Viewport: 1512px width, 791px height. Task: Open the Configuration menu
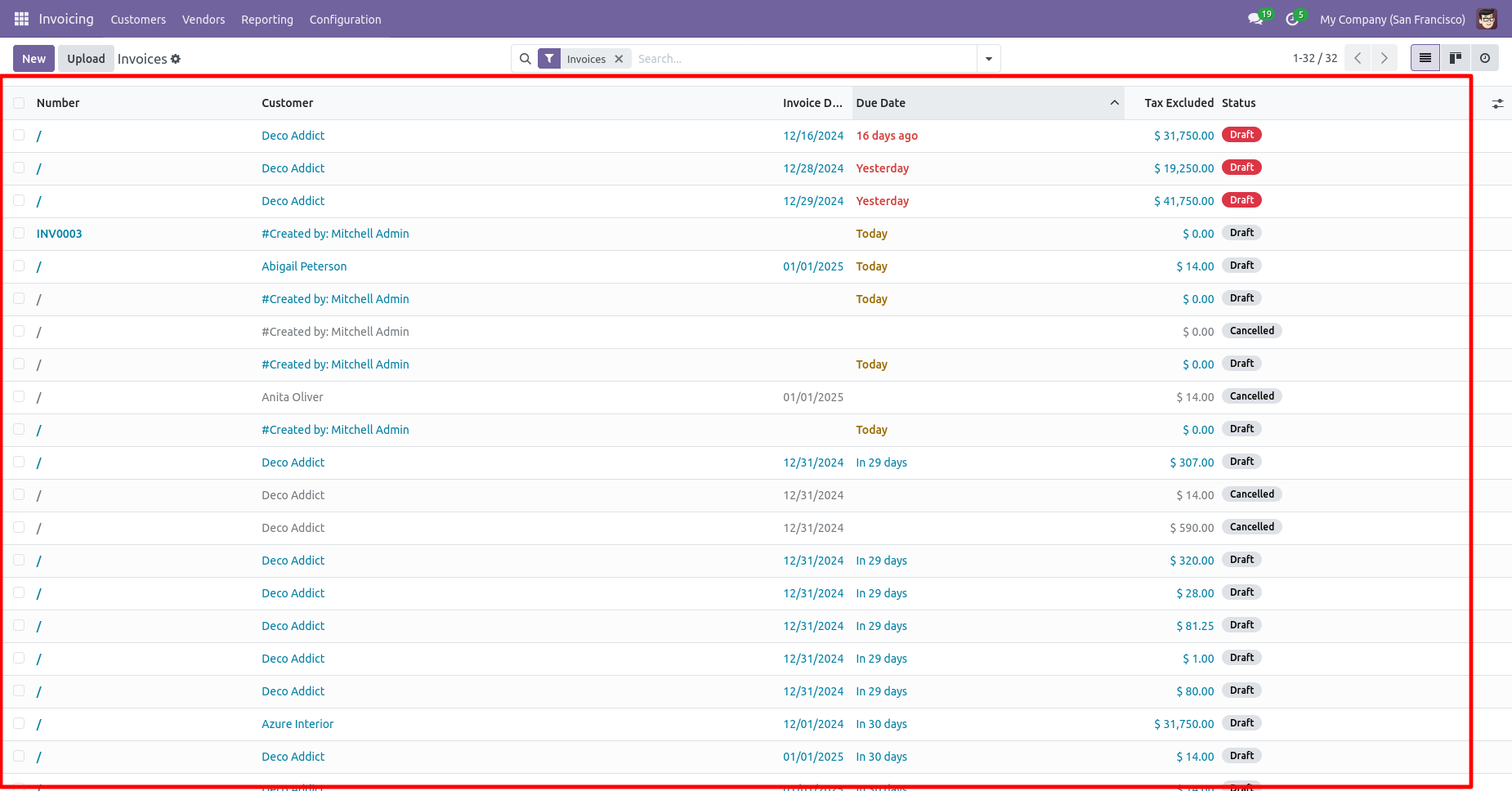point(345,20)
